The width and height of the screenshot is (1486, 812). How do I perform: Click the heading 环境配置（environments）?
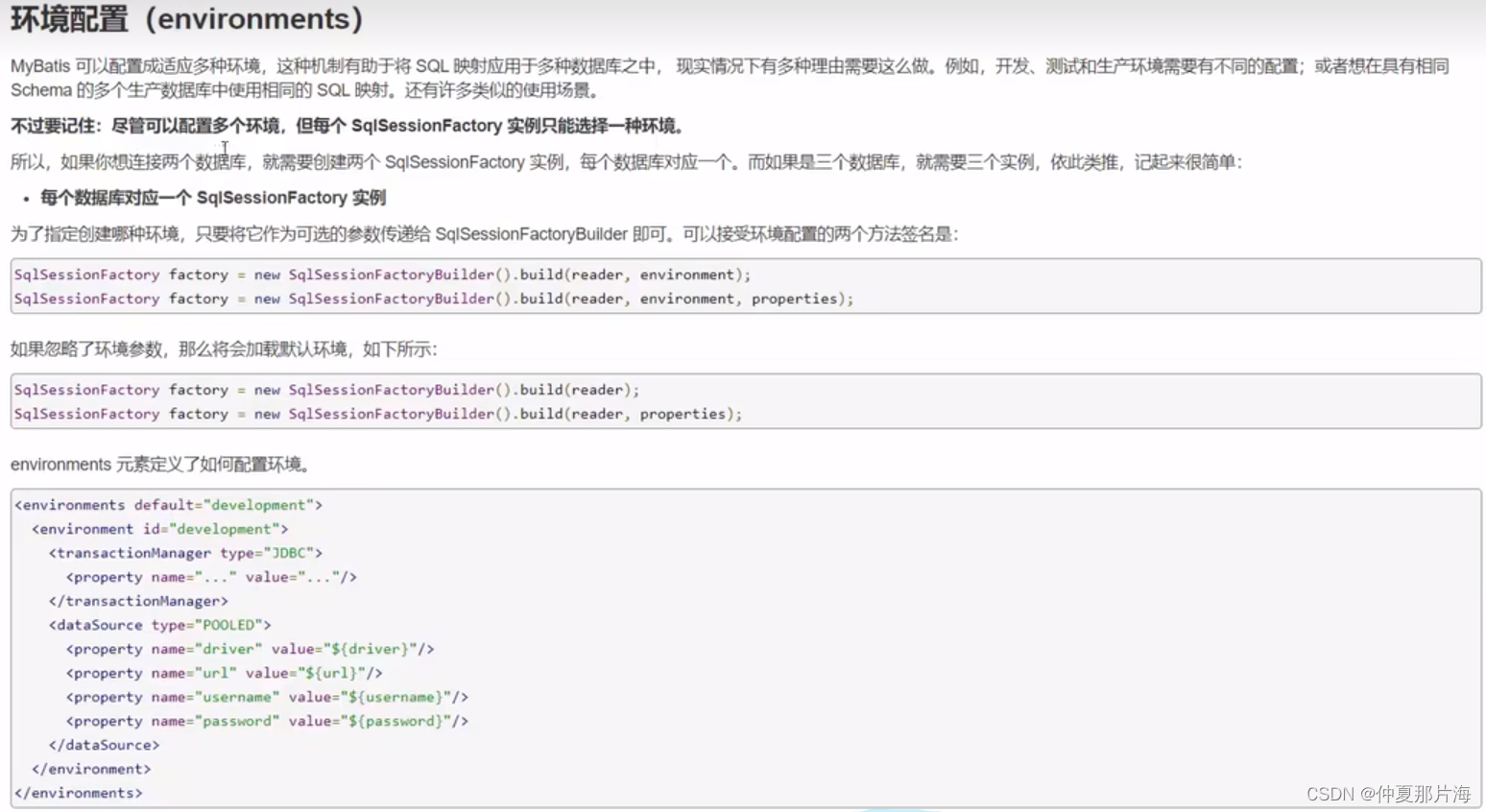pos(187,18)
